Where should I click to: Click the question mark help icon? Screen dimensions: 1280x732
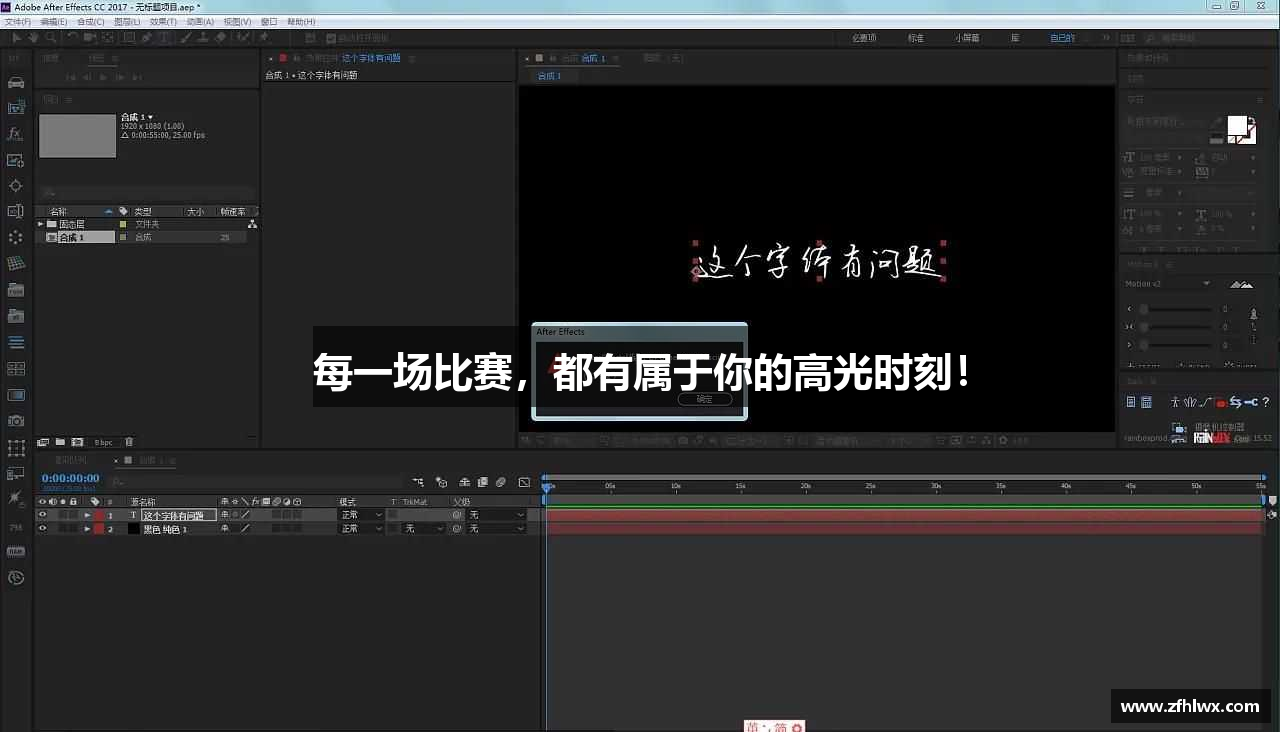coord(1266,402)
